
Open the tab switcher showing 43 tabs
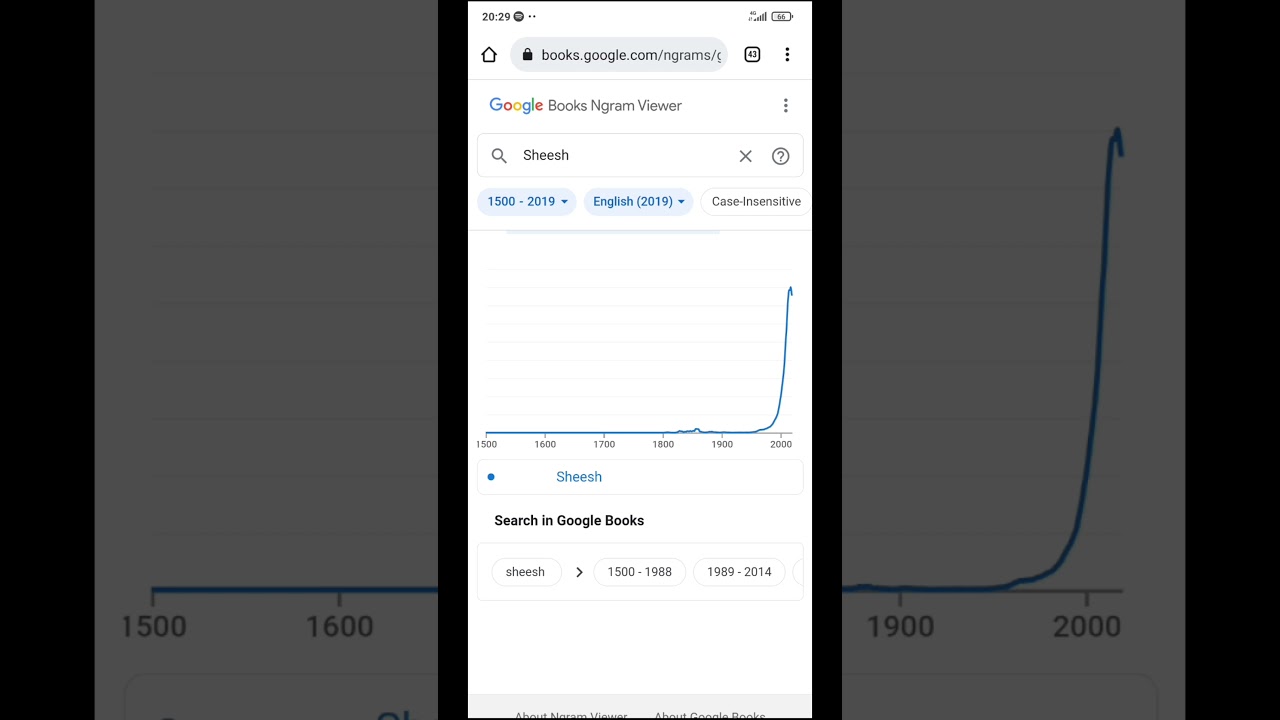click(x=752, y=55)
